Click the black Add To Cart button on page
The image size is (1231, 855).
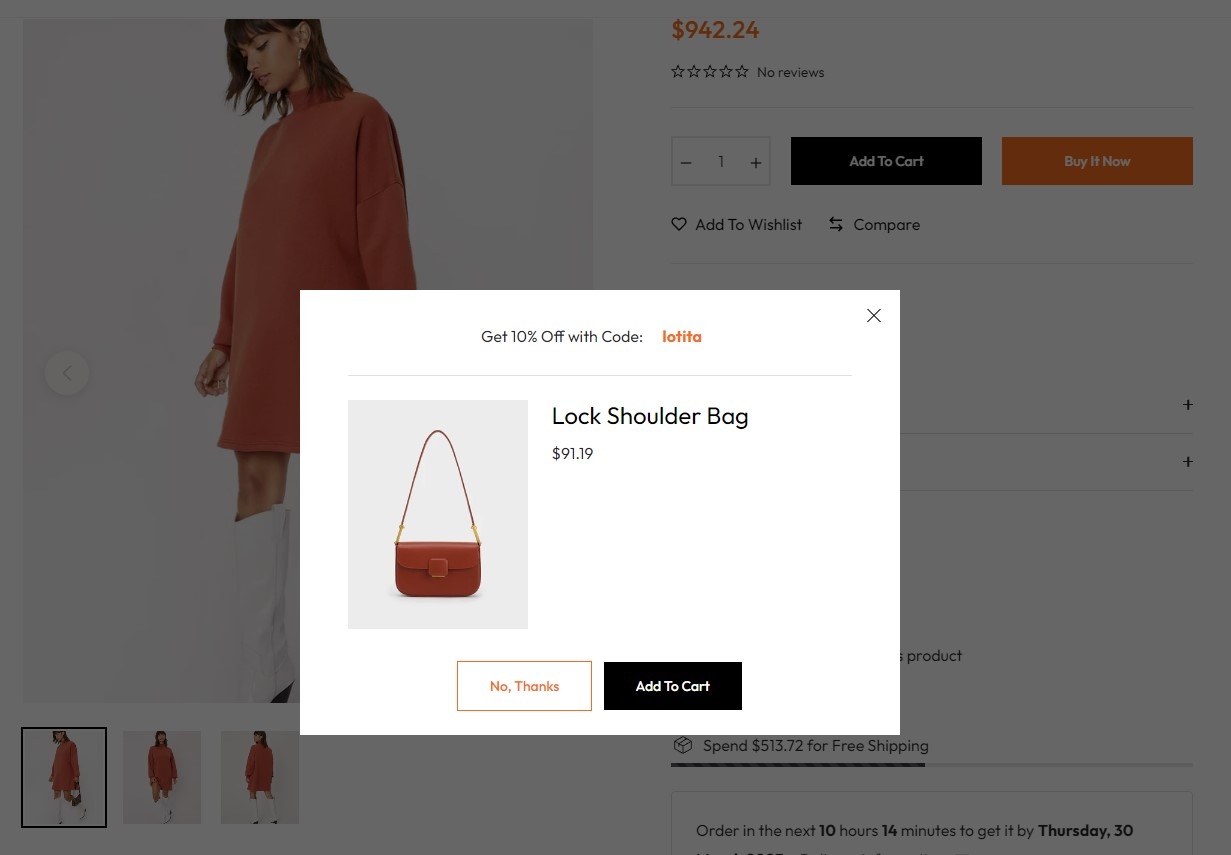886,161
